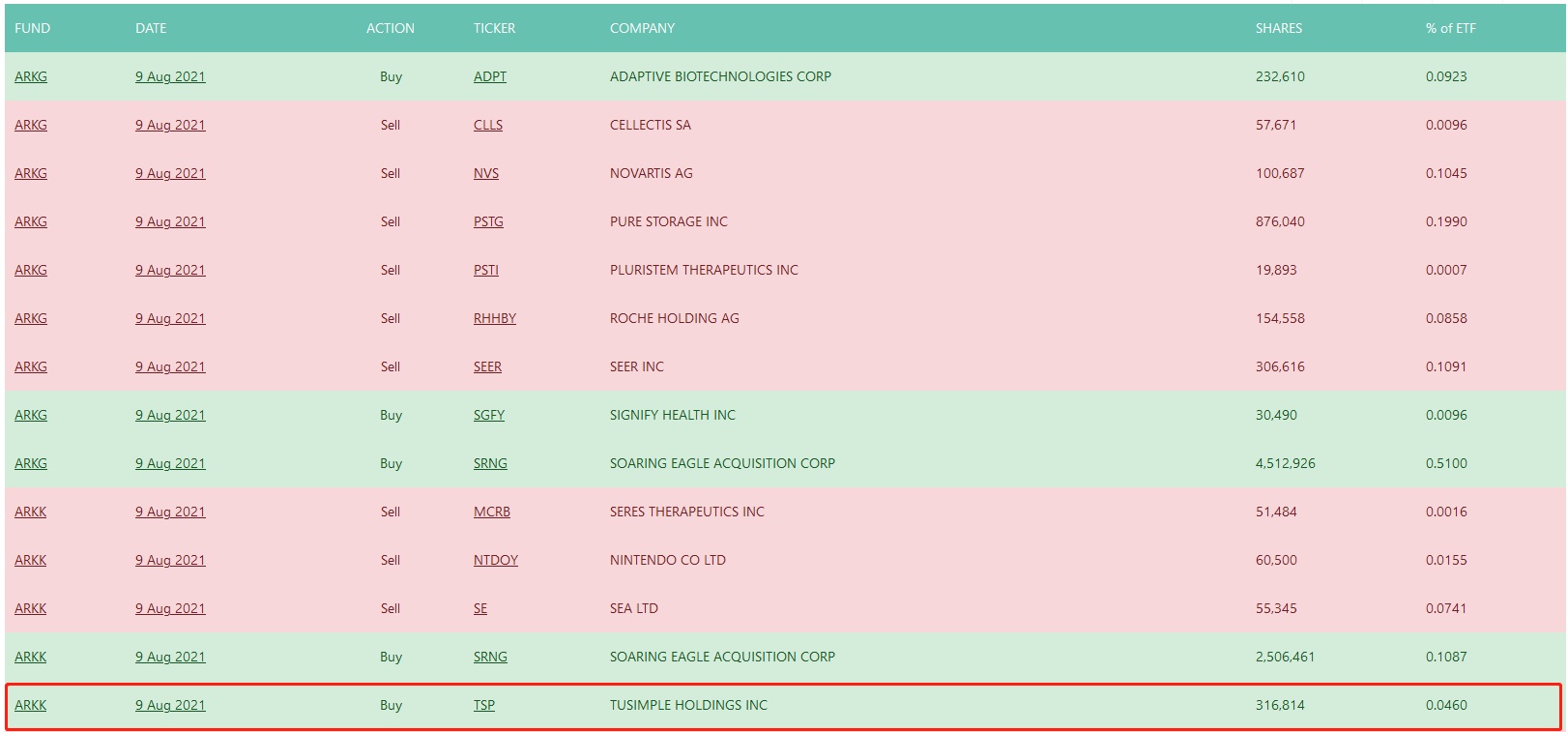Open the CLLS ticker link
The image size is (1568, 732).
click(488, 125)
